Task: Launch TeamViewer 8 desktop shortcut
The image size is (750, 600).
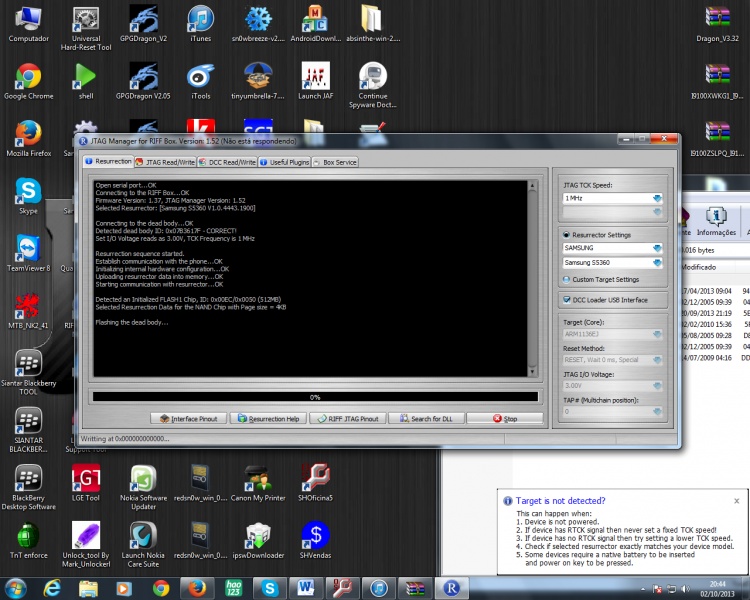Action: tap(28, 254)
